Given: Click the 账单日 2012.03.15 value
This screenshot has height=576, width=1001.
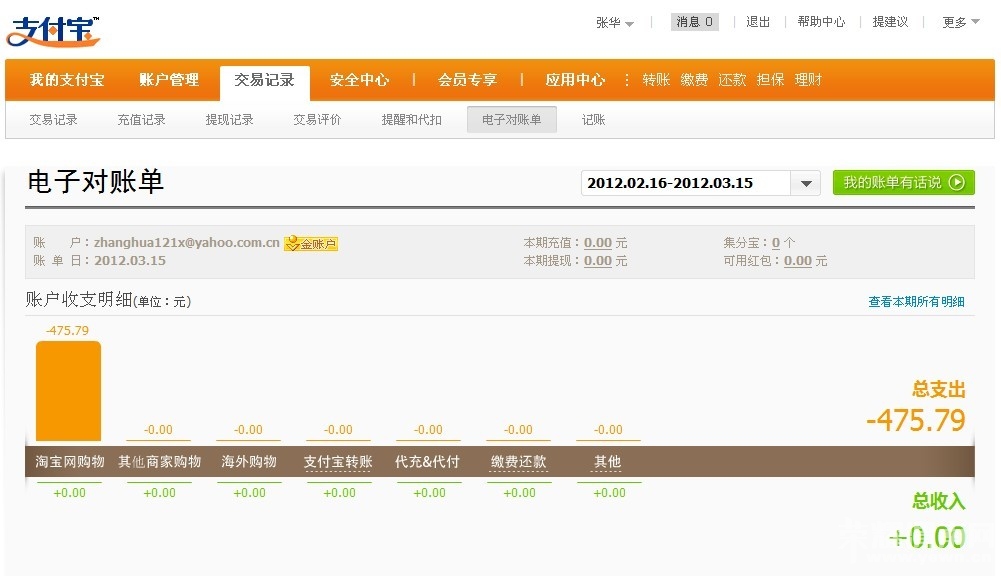Looking at the screenshot, I should [130, 261].
